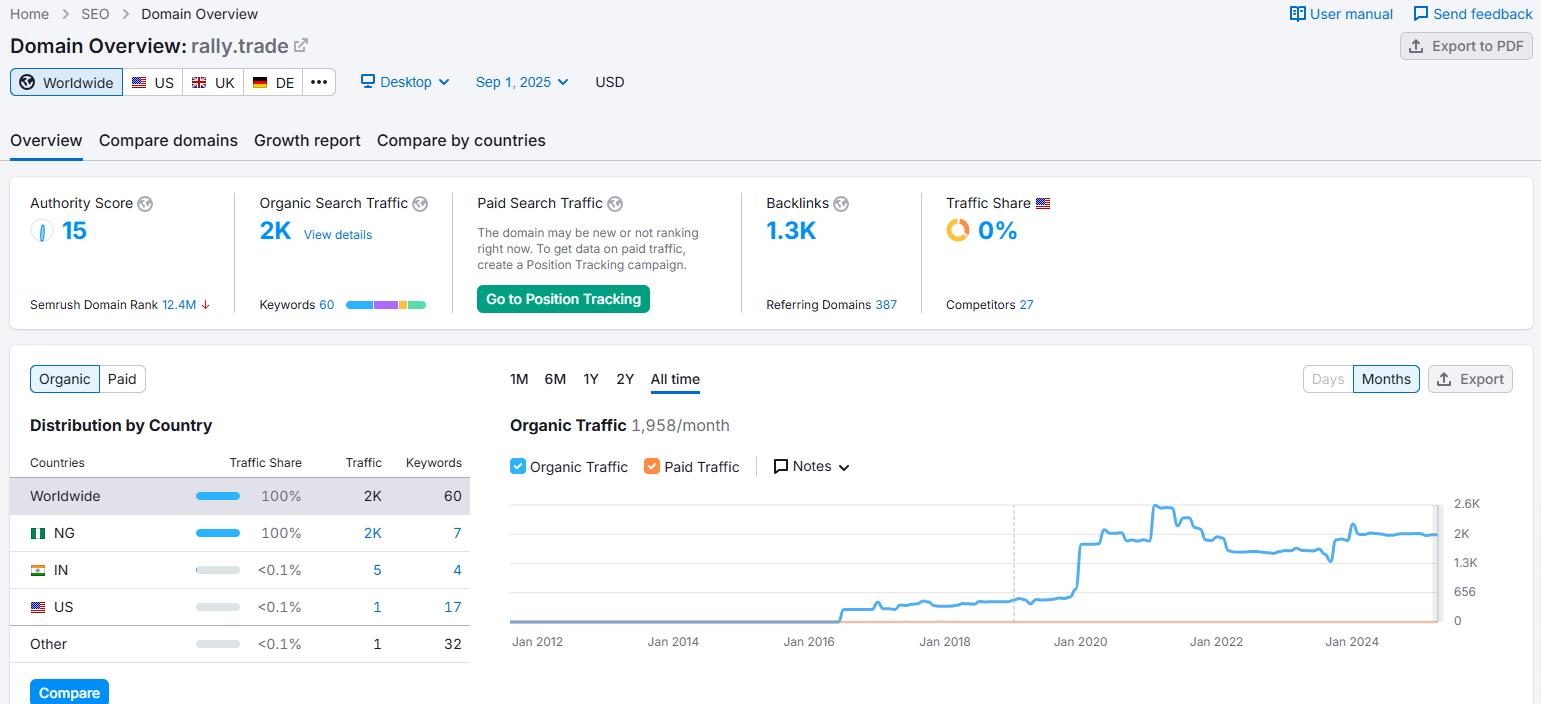
Task: Click the Worldwide traffic share bar
Action: [x=218, y=496]
